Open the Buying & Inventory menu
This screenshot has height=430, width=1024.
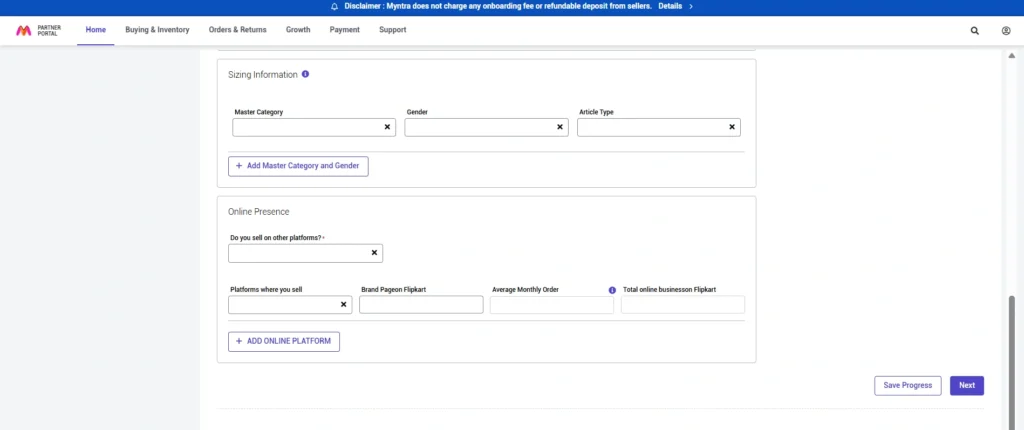(x=157, y=30)
